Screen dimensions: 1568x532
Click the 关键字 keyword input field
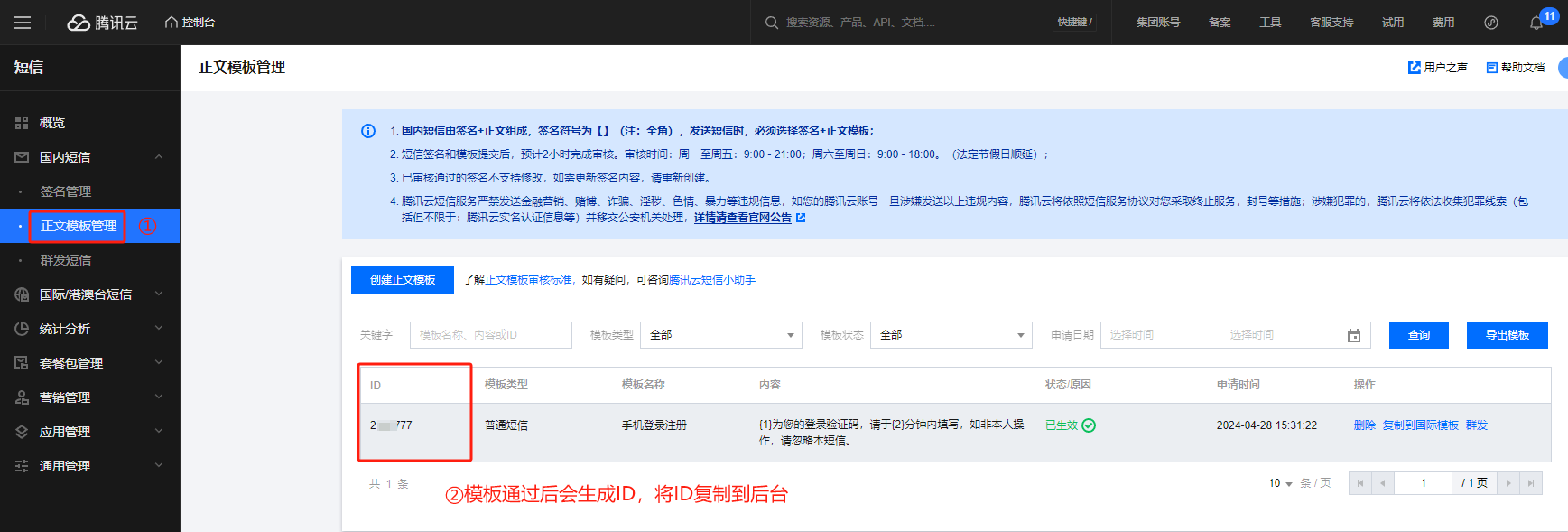(490, 335)
